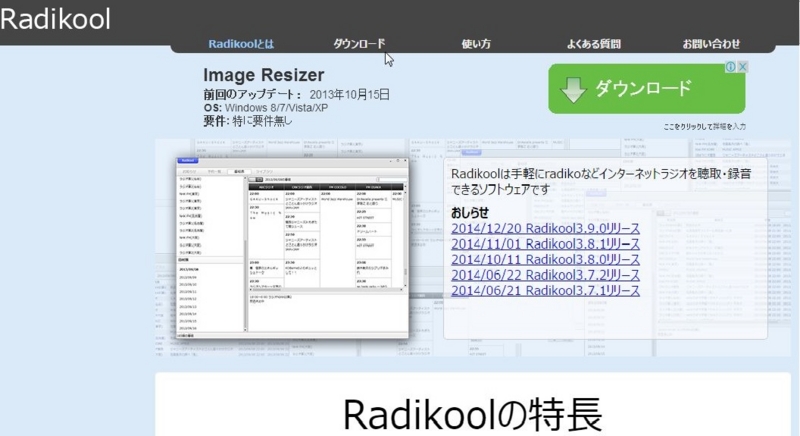Click the down-arrow icon on green button
Image resolution: width=800 pixels, height=436 pixels.
pyautogui.click(x=573, y=90)
